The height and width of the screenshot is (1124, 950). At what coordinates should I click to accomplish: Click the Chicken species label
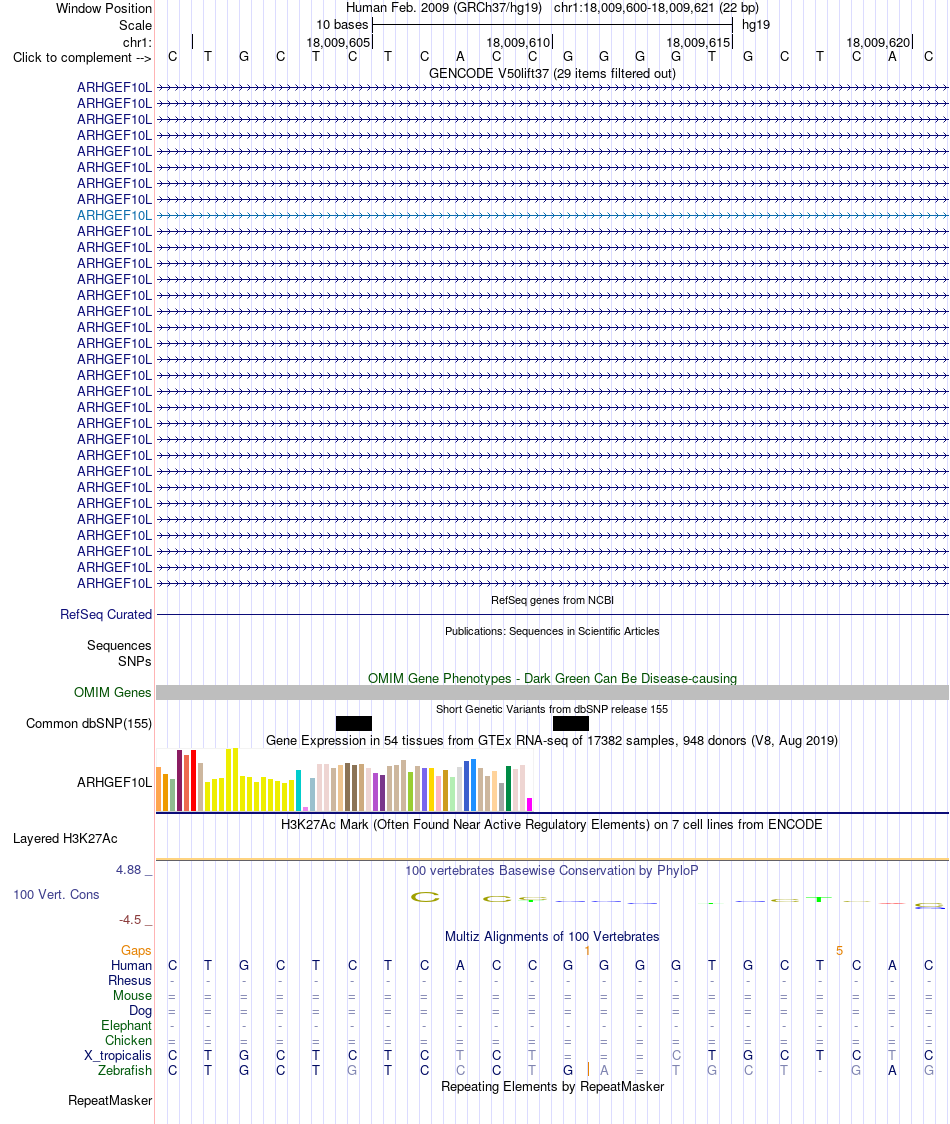pyautogui.click(x=128, y=1040)
